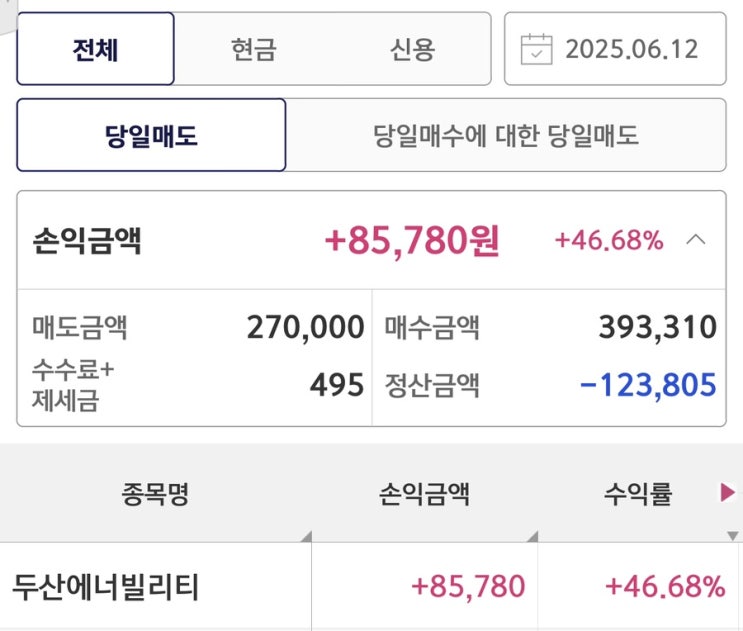Click the +46.68% summary return rate
This screenshot has height=631, width=743.
point(609,240)
